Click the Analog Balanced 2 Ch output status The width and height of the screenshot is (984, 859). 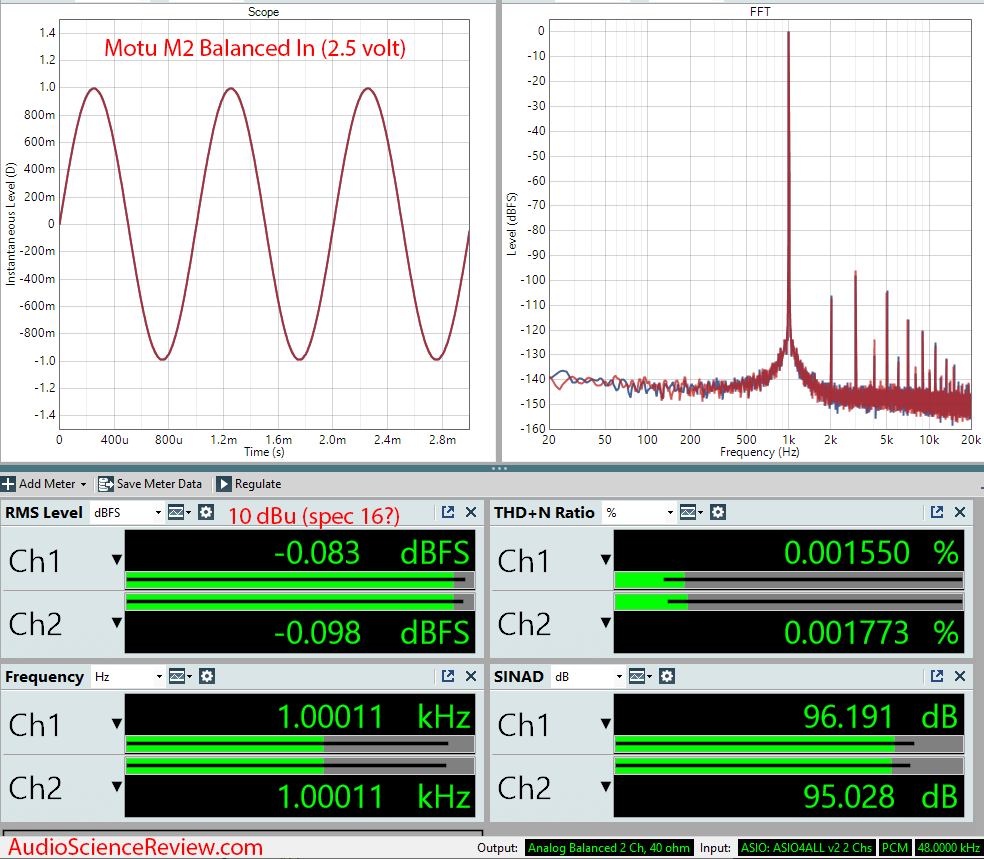[609, 848]
